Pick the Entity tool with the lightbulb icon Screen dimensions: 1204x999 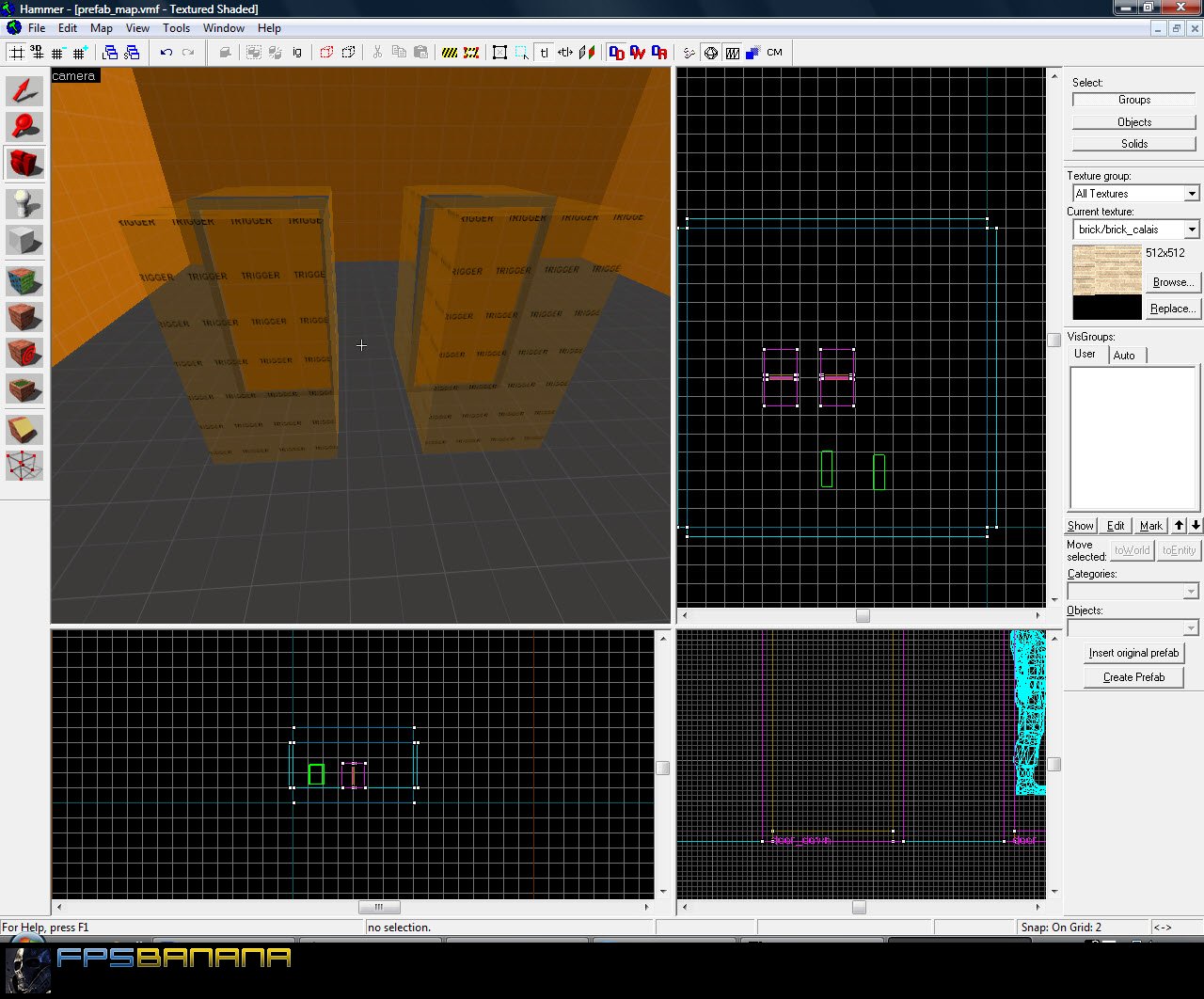(25, 203)
